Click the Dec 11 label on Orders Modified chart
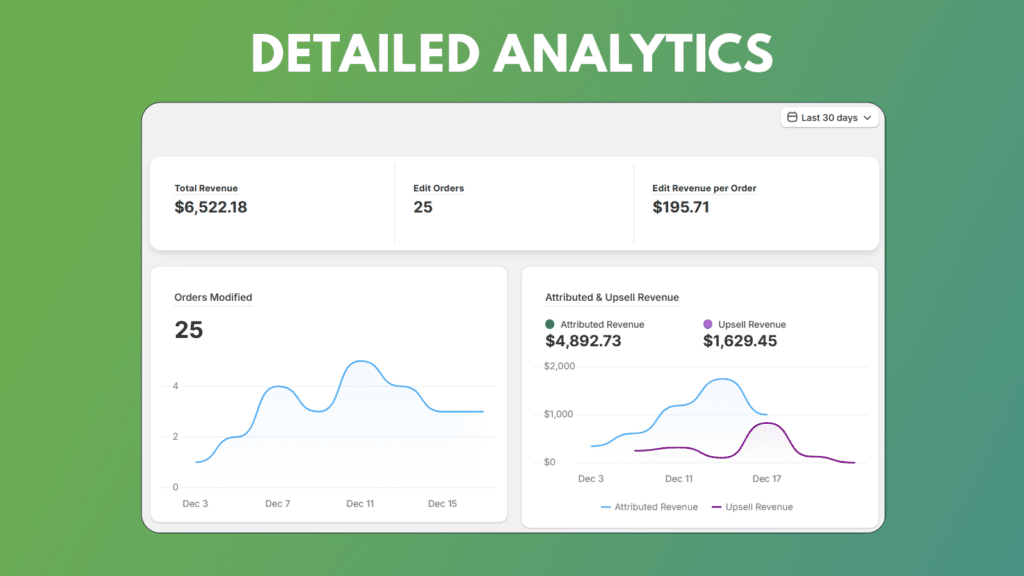 pyautogui.click(x=359, y=504)
